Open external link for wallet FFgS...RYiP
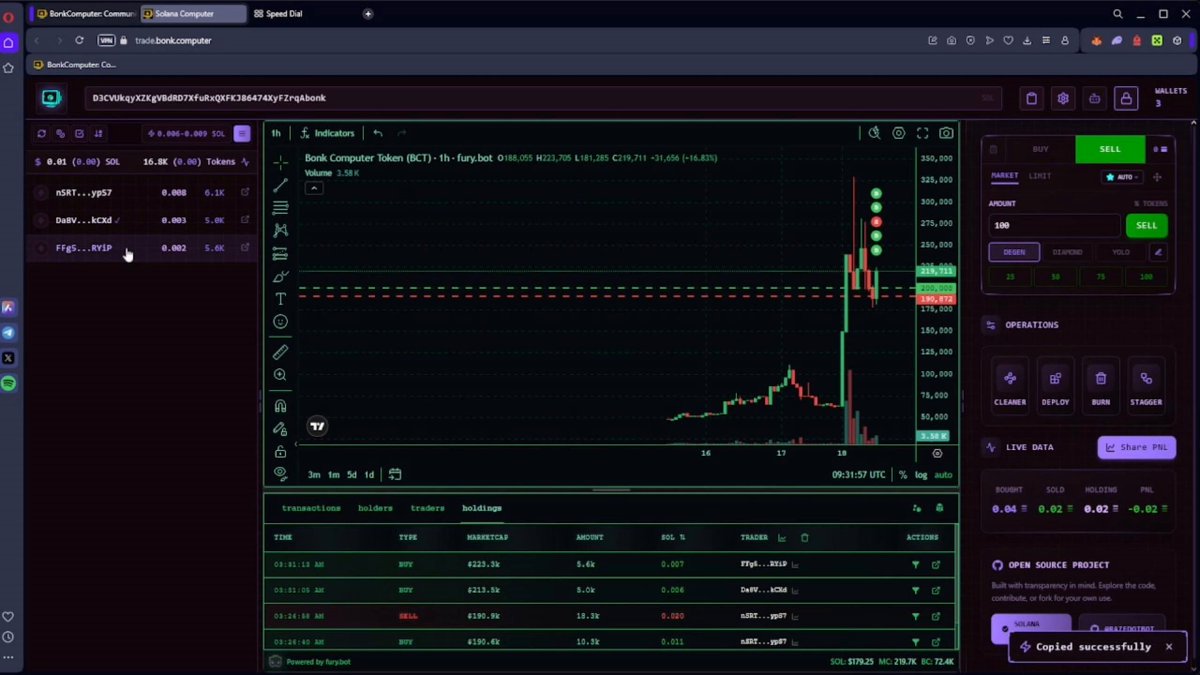 pyautogui.click(x=245, y=248)
